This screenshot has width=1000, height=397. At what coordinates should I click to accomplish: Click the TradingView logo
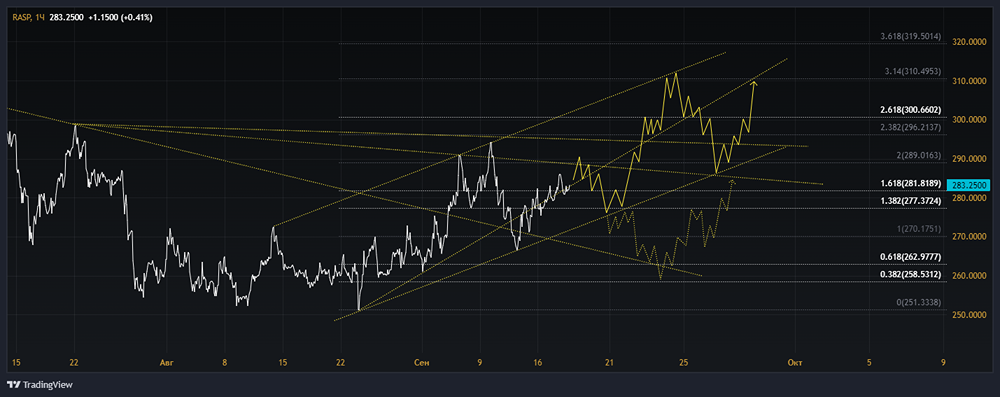pyautogui.click(x=40, y=385)
